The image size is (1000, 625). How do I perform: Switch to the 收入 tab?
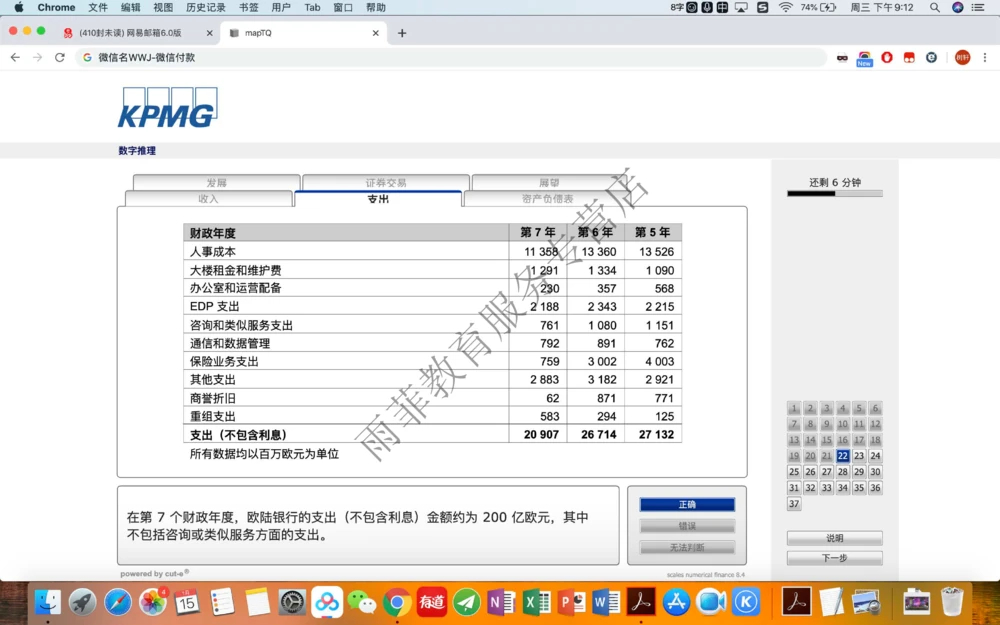pyautogui.click(x=208, y=198)
